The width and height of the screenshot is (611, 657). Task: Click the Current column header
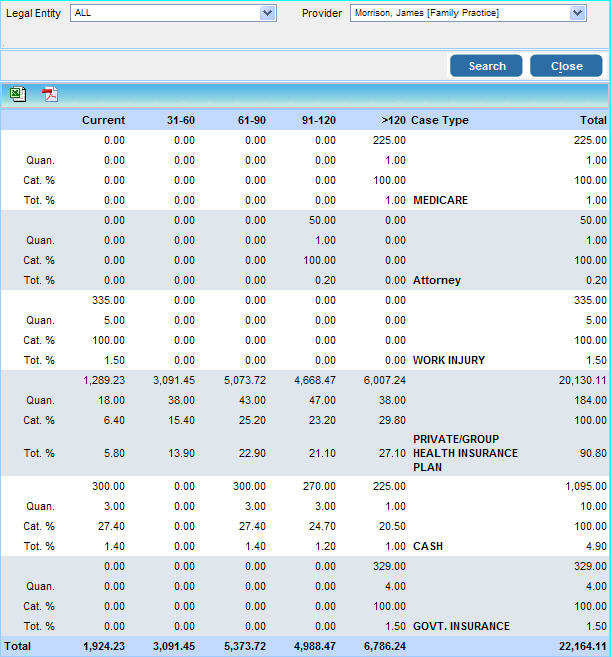[x=103, y=120]
